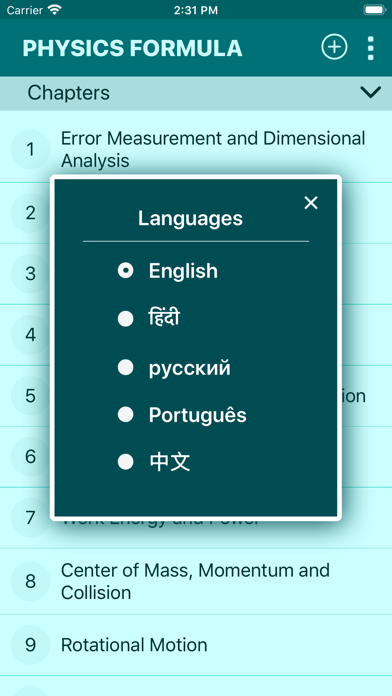Tap the chapter number 6 circle
The height and width of the screenshot is (696, 392).
click(30, 456)
